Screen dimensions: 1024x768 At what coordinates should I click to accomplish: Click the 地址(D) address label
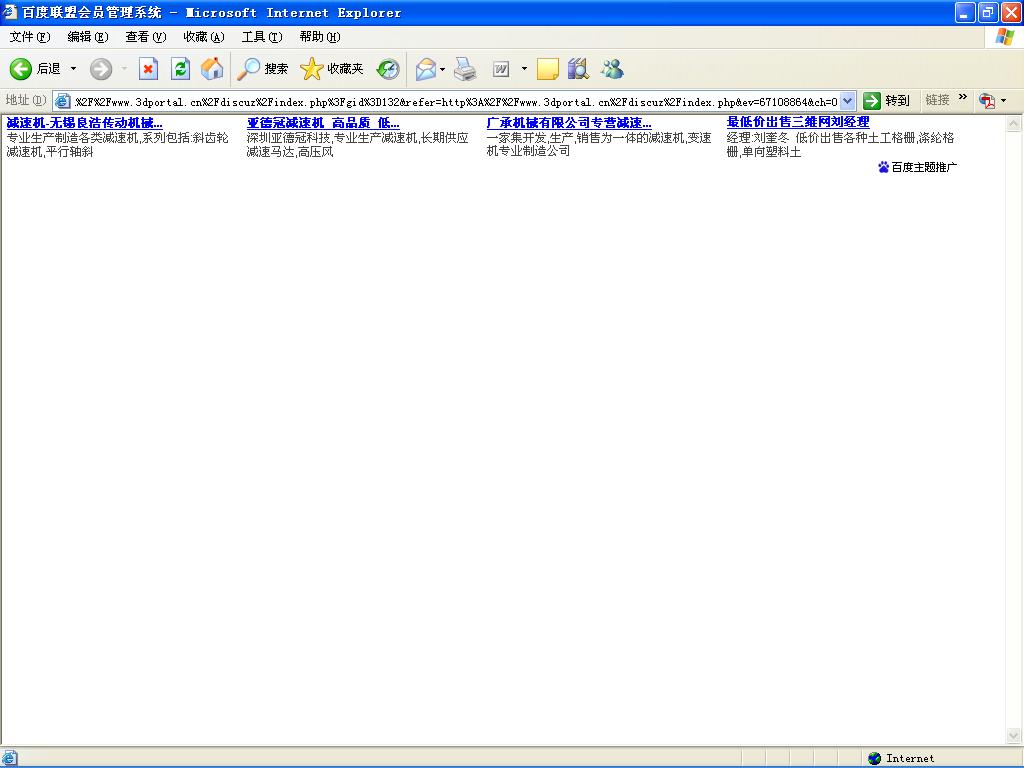click(25, 100)
